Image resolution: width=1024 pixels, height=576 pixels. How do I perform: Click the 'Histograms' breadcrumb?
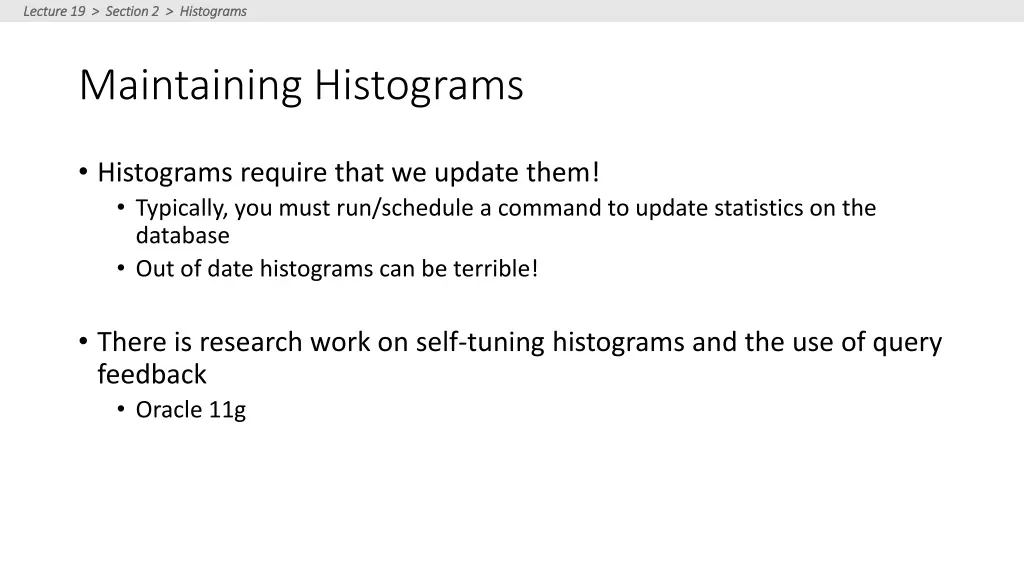coord(213,11)
